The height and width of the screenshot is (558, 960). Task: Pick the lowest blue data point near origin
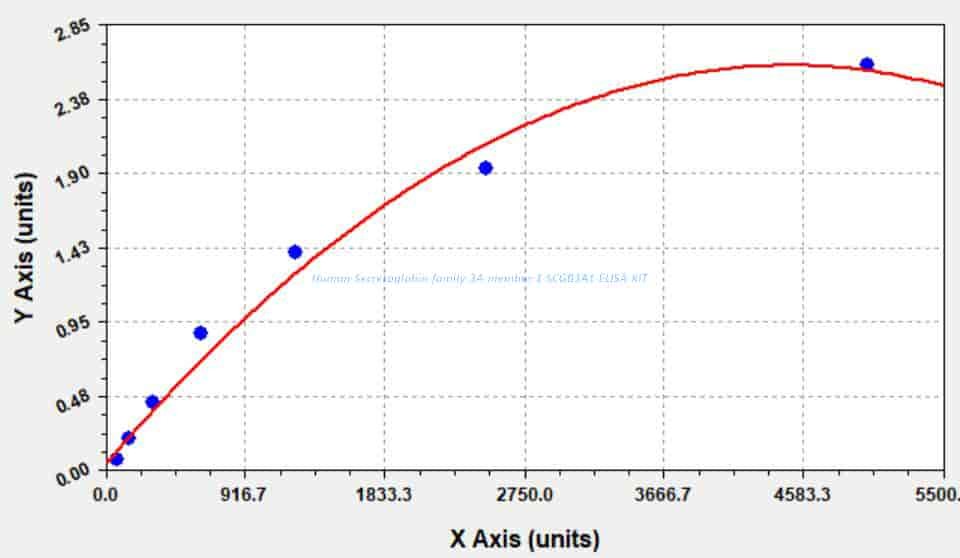(116, 459)
